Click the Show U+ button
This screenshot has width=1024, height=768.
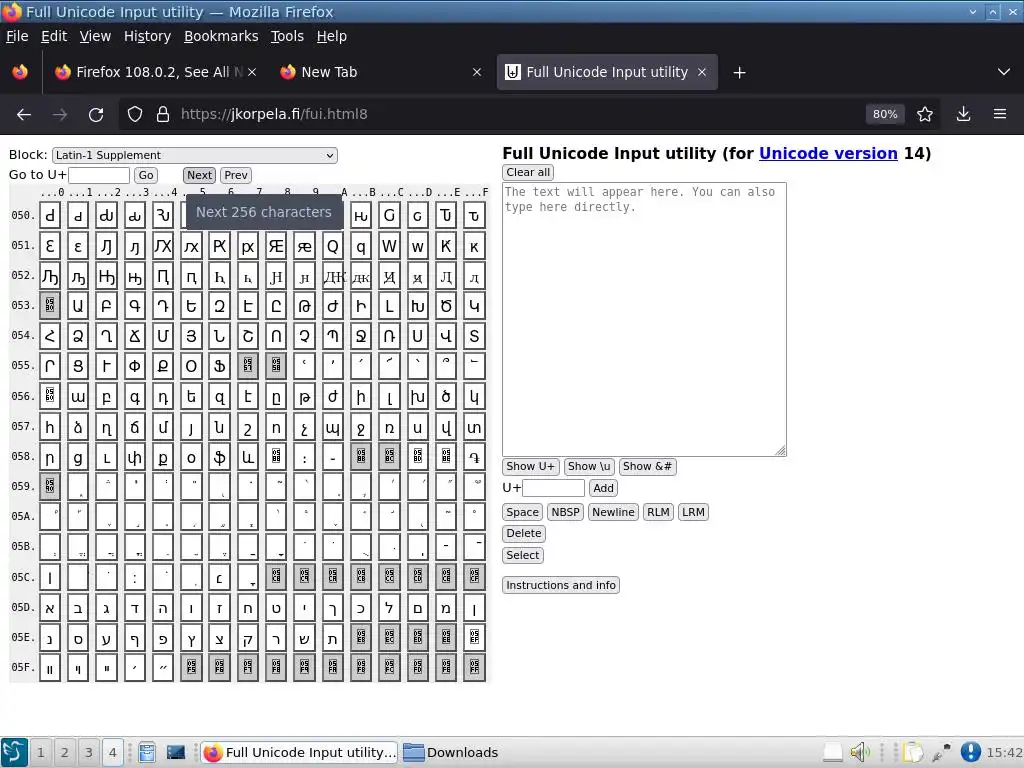click(x=530, y=466)
